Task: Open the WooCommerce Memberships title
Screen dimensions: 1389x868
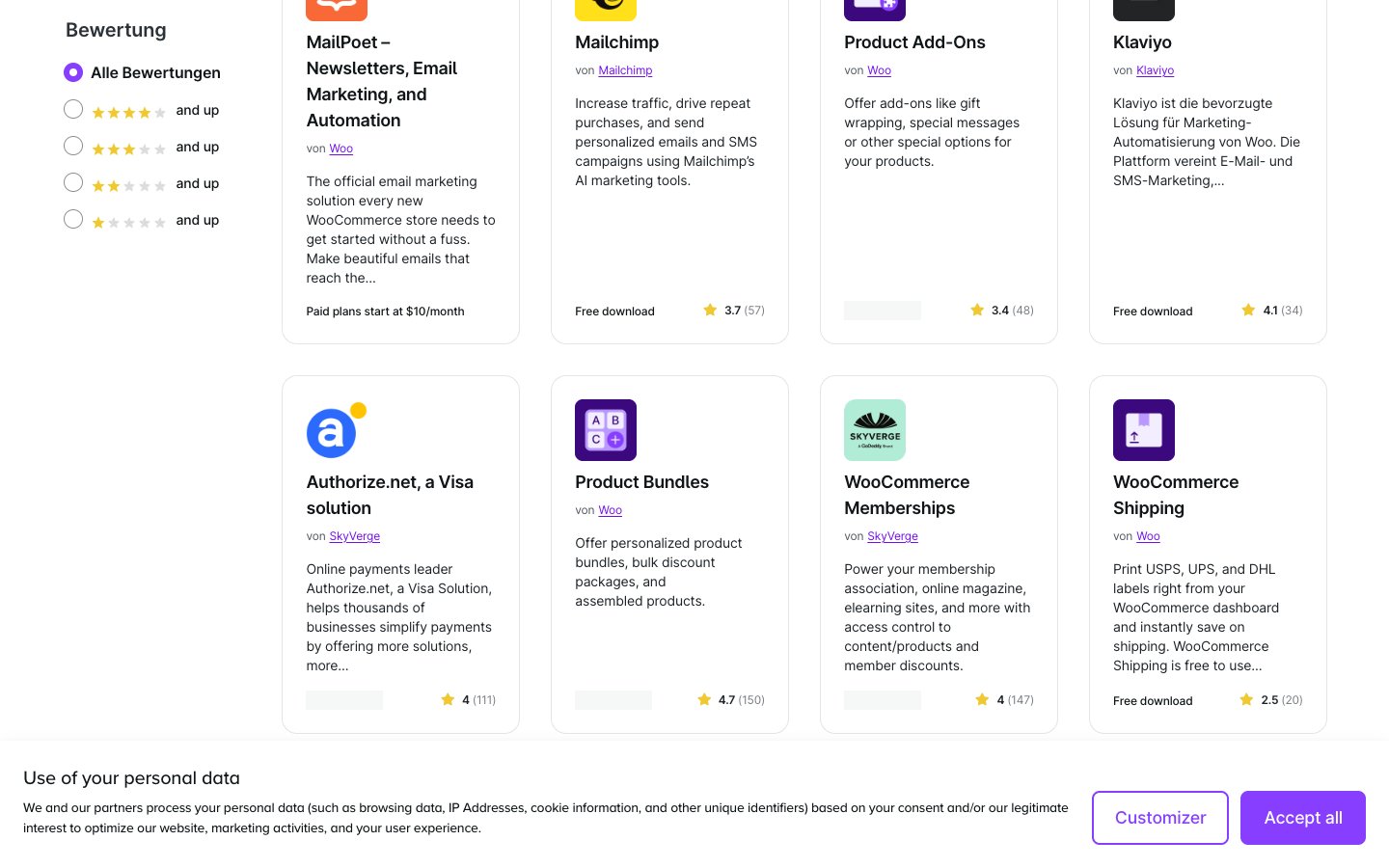Action: click(x=907, y=495)
